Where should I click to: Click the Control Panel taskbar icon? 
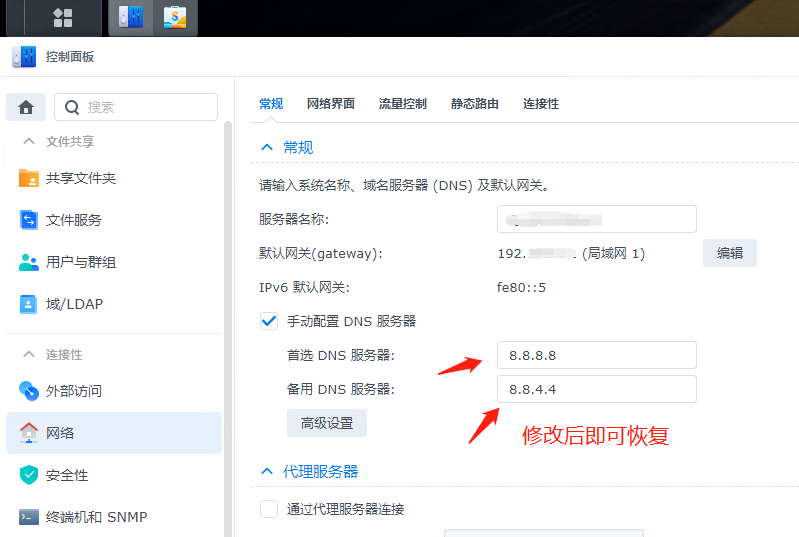pyautogui.click(x=130, y=17)
